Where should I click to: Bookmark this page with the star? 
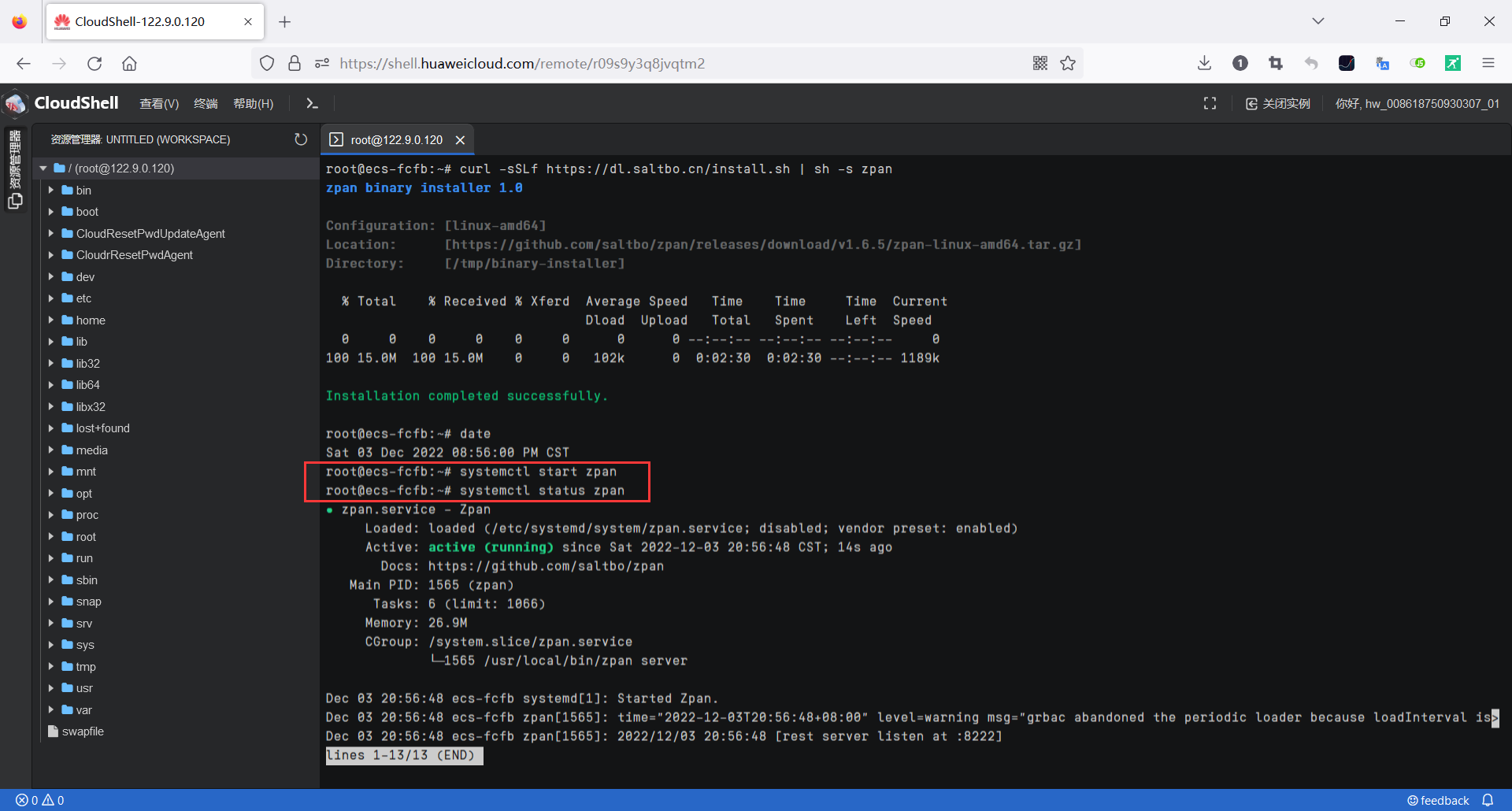tap(1068, 64)
